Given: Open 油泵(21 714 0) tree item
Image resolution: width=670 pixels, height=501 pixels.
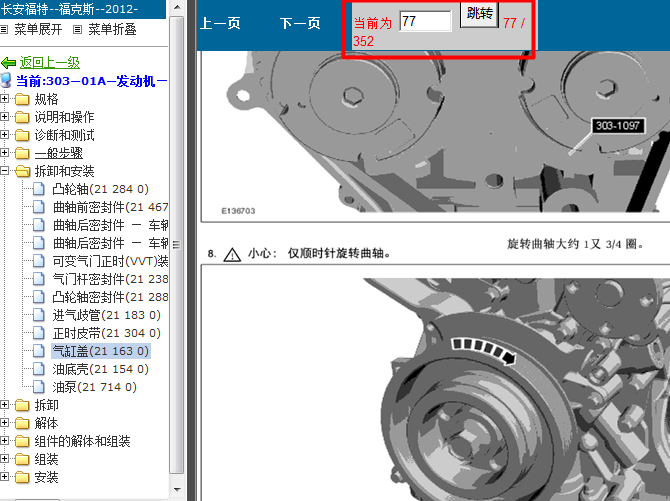Looking at the screenshot, I should pos(94,387).
